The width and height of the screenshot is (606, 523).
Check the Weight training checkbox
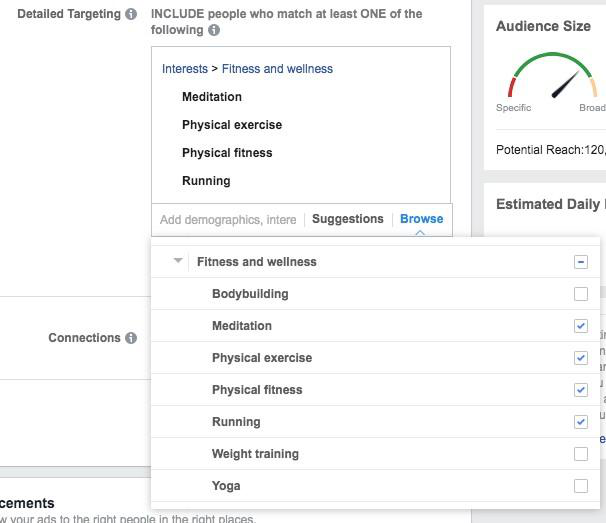581,454
